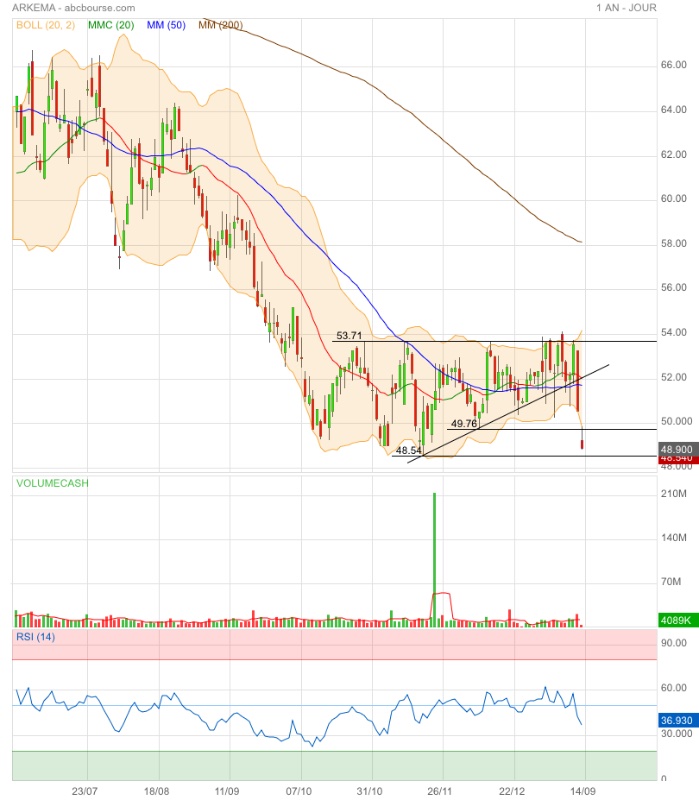Click the end of the brown MM200 curve
The width and height of the screenshot is (699, 800).
coord(581,242)
